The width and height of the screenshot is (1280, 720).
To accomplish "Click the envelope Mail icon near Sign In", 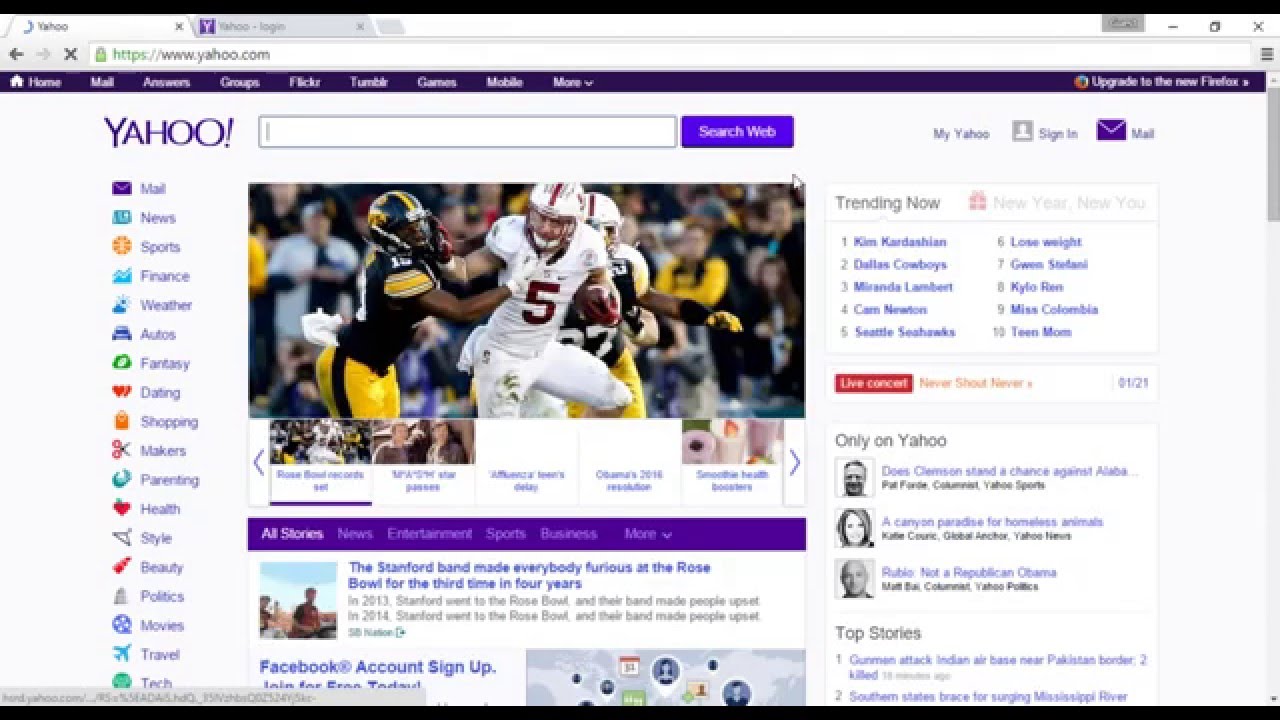I will [1111, 130].
